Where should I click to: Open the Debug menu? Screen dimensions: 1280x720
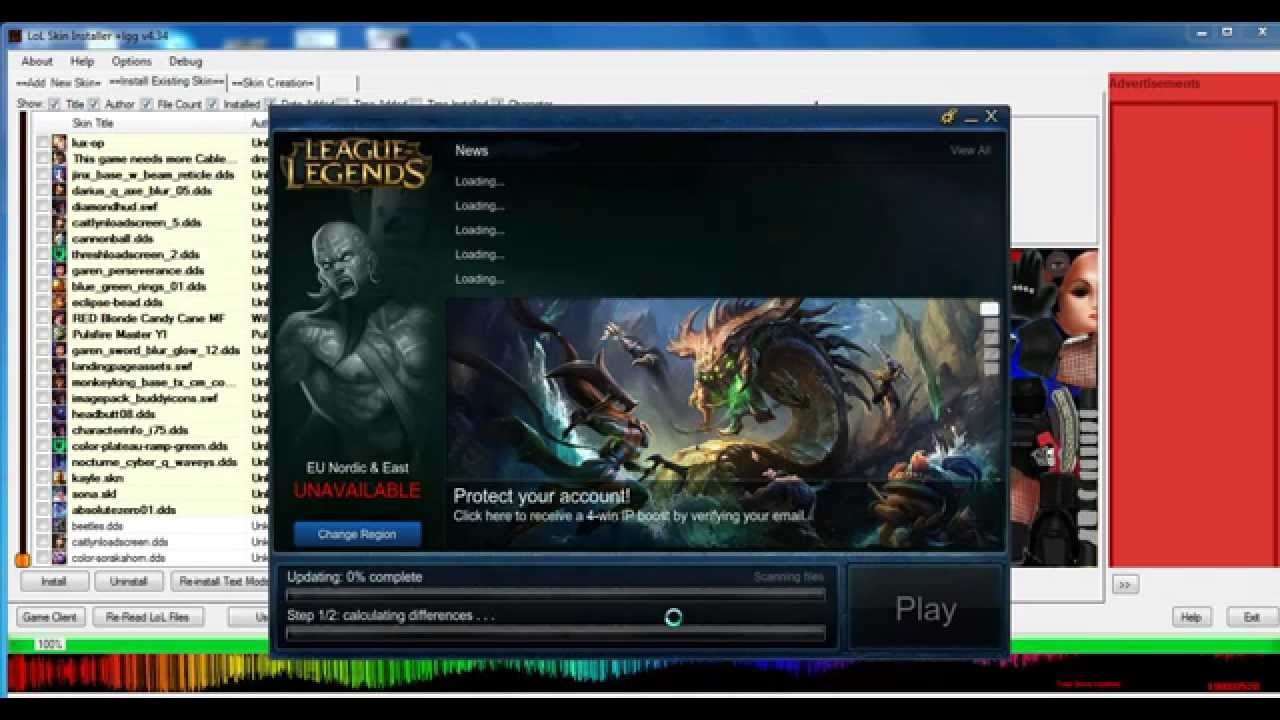tap(185, 61)
